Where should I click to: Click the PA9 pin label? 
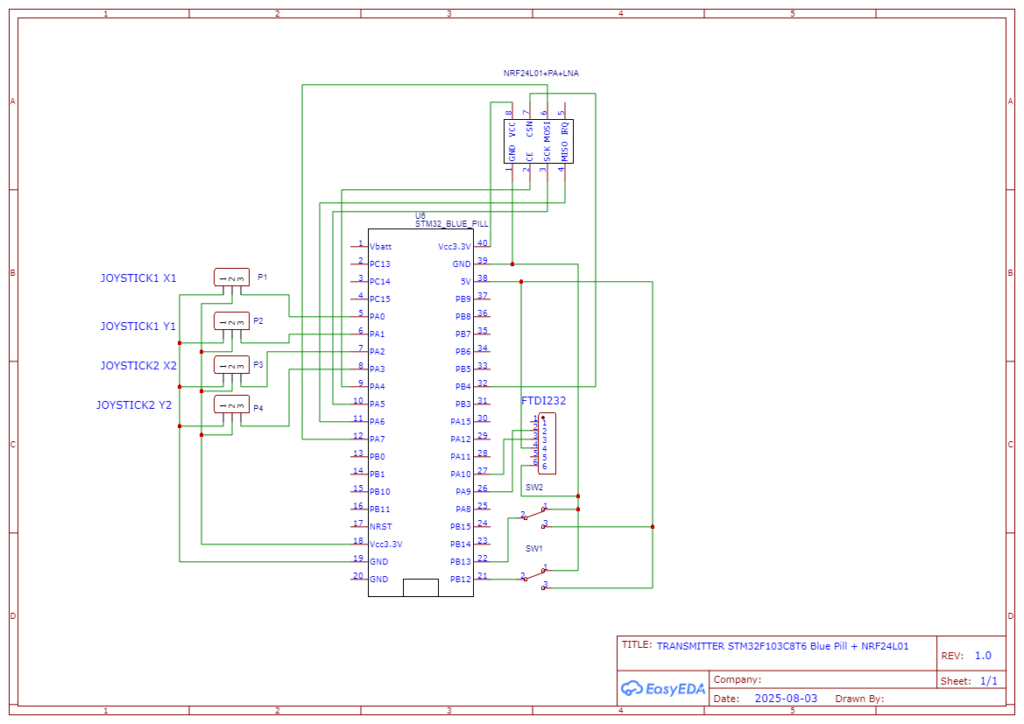coord(463,492)
